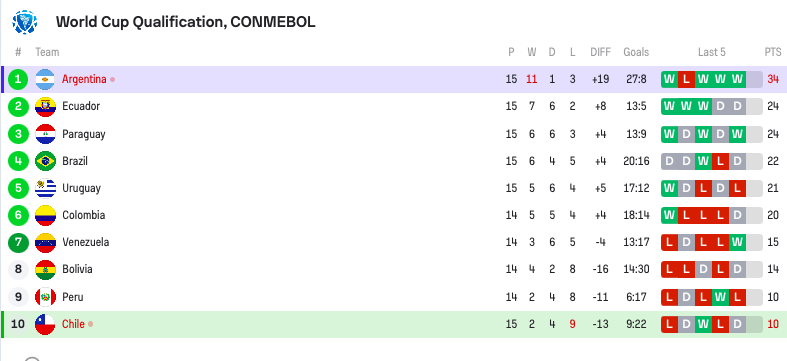Select the Uruguay flag icon
This screenshot has height=361, width=787.
tap(45, 188)
